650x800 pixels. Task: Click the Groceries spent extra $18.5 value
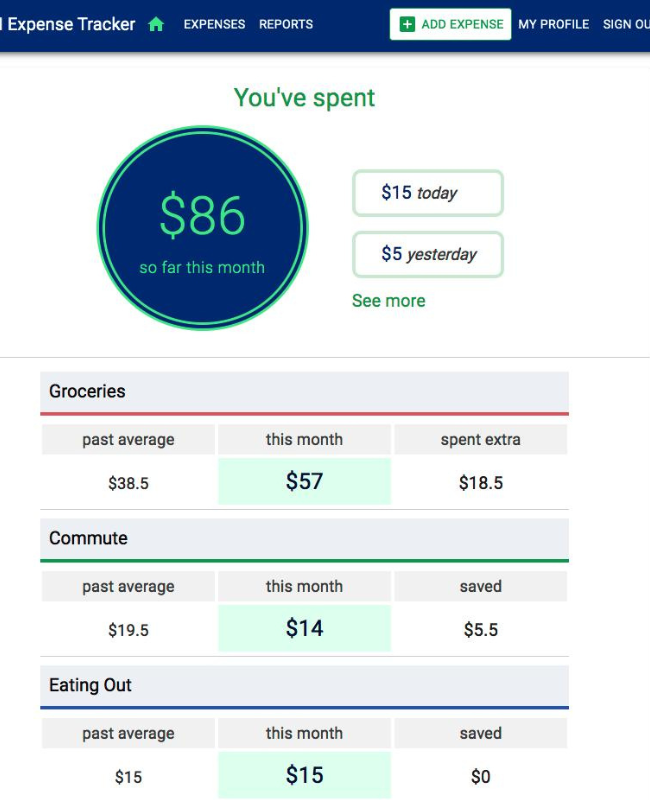pos(481,482)
